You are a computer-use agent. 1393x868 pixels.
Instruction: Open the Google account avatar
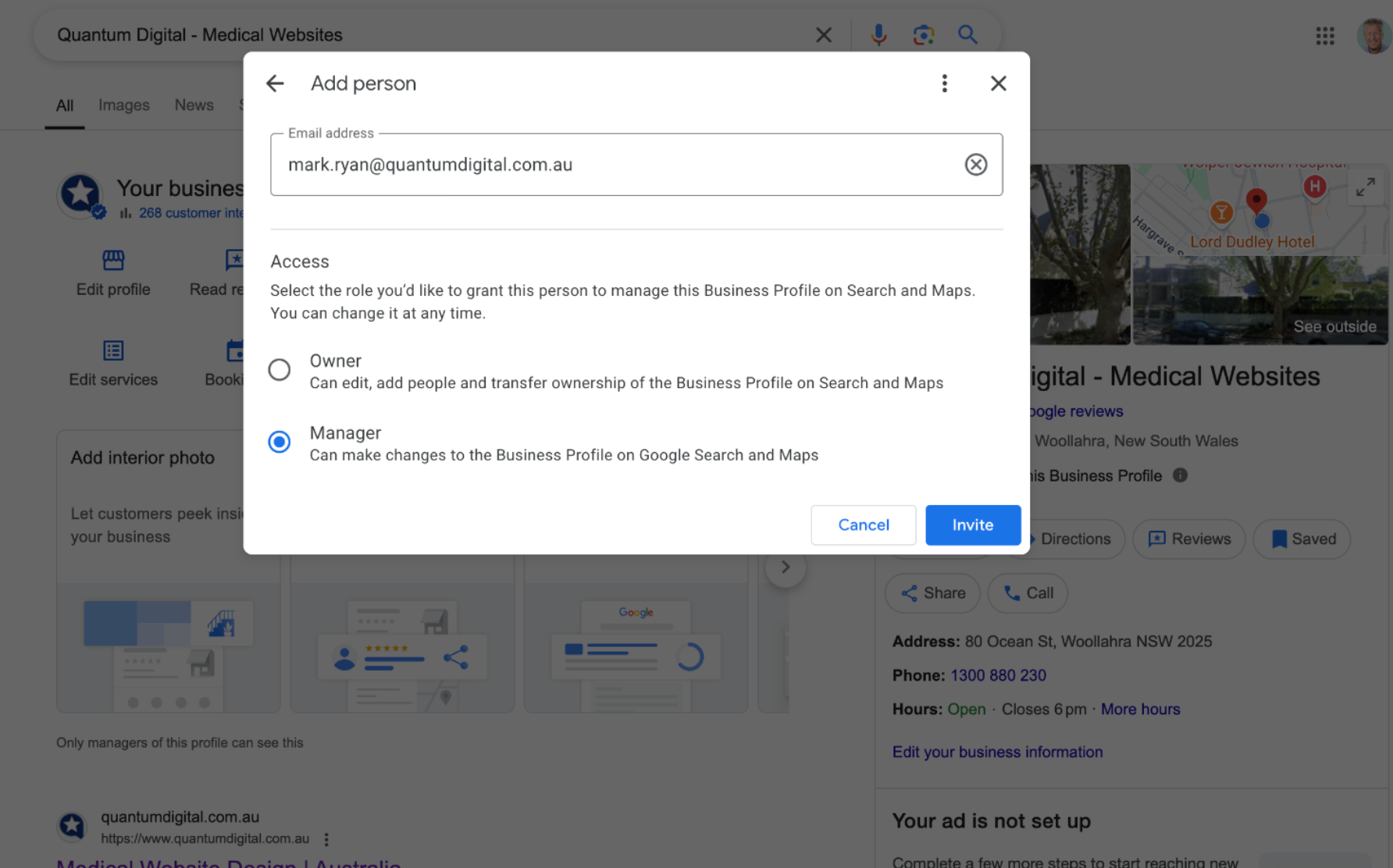(1374, 36)
